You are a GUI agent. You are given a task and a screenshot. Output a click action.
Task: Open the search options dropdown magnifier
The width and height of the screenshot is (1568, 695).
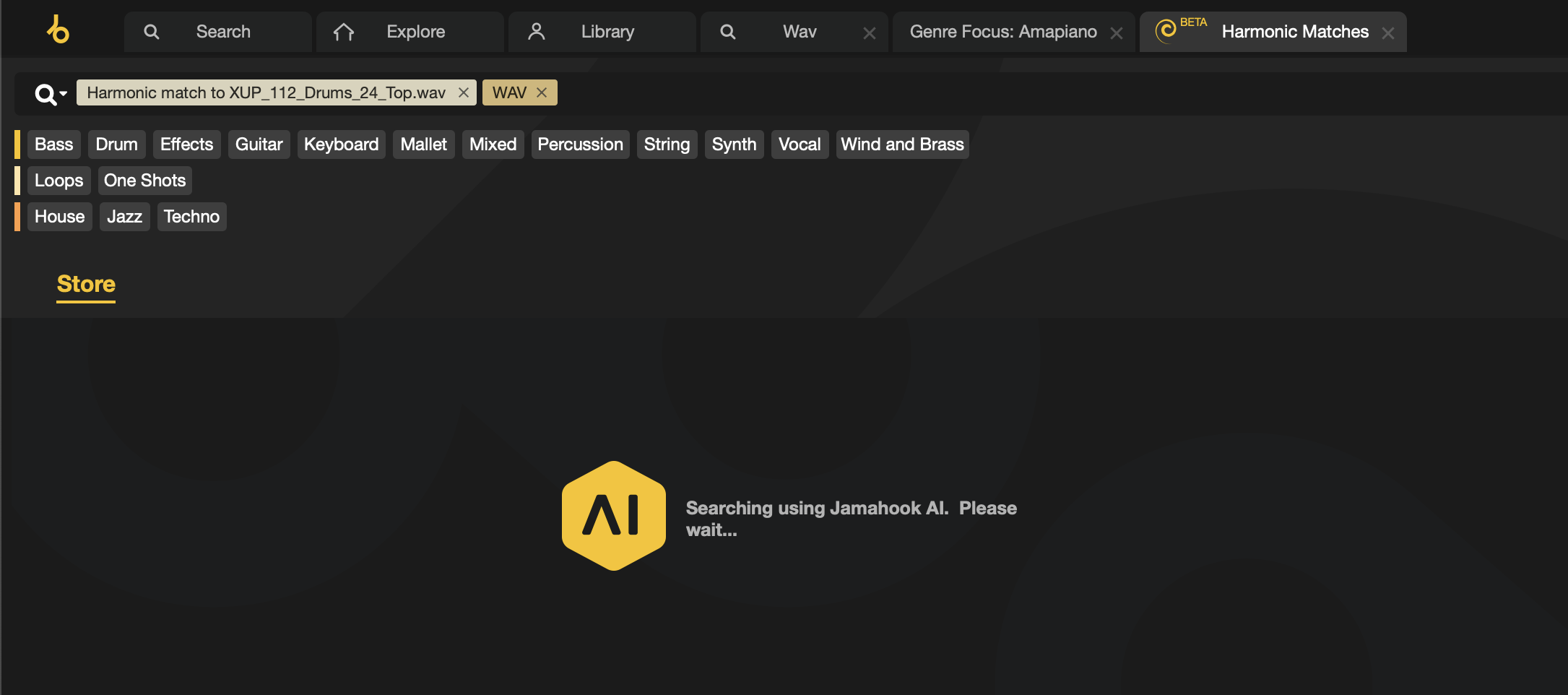pos(50,94)
